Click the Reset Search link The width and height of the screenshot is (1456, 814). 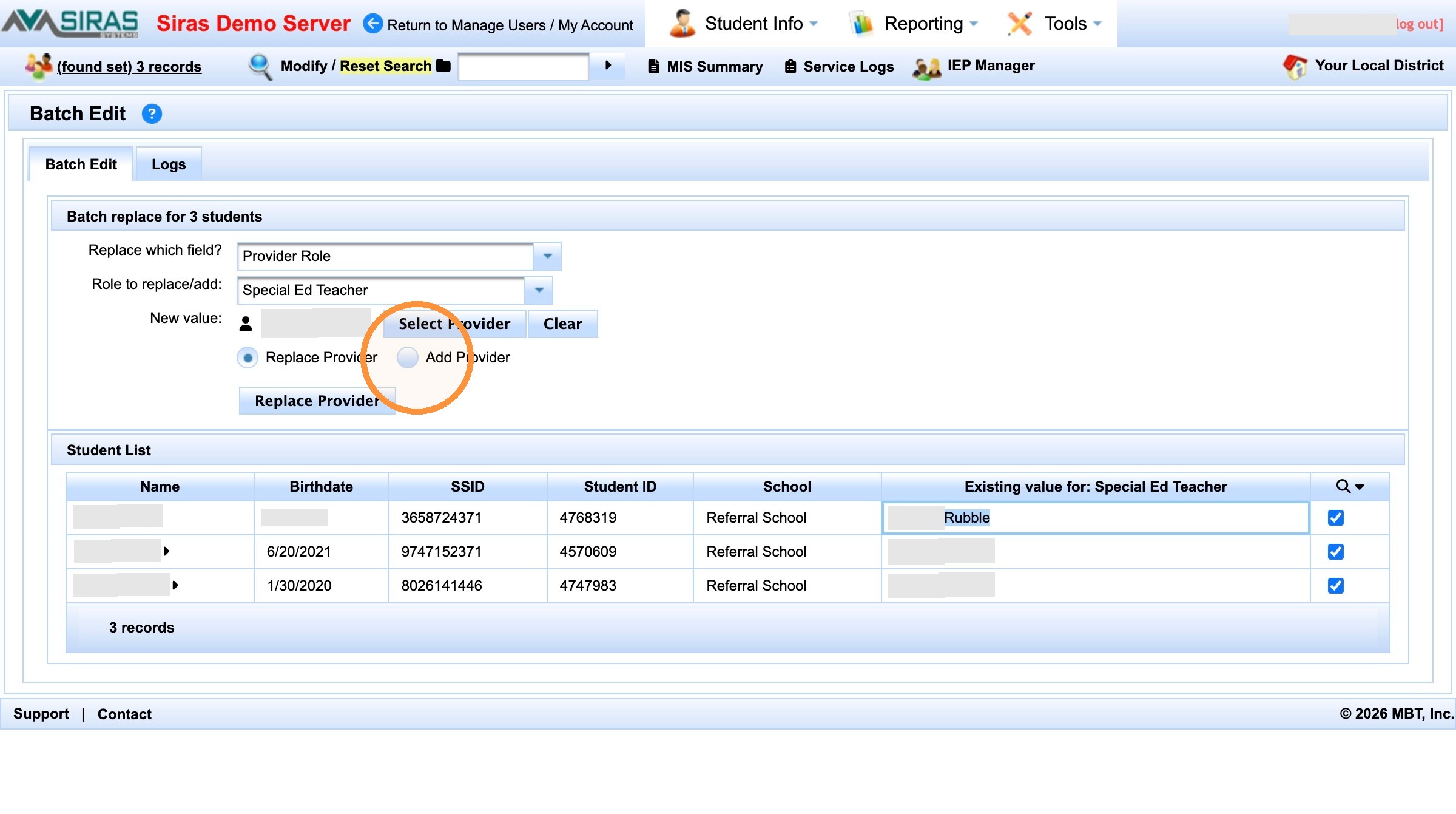(x=385, y=66)
